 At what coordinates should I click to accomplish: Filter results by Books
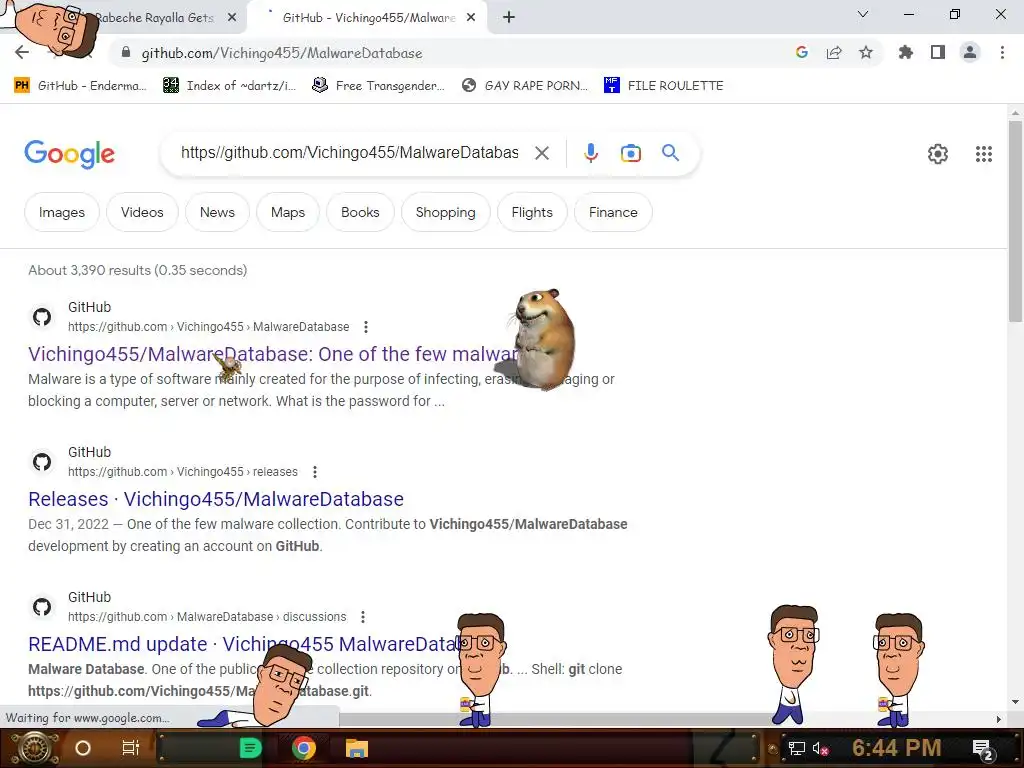pyautogui.click(x=360, y=212)
